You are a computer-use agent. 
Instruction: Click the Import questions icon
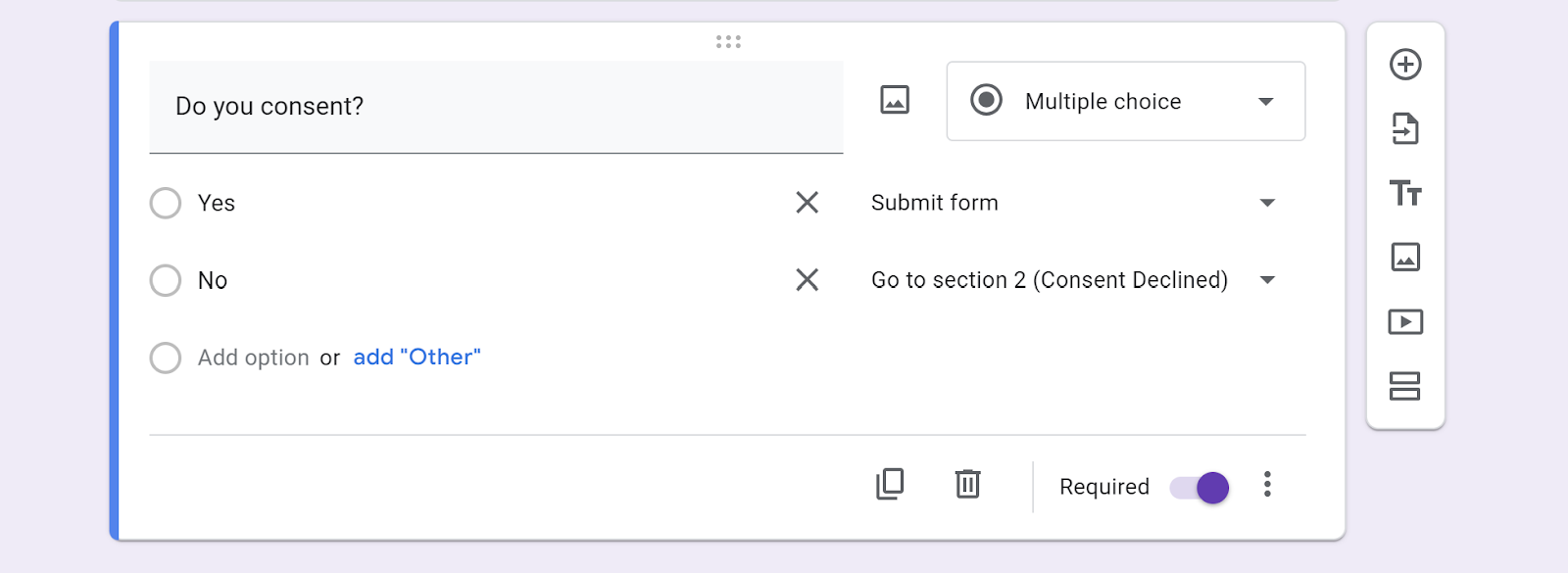point(1405,128)
